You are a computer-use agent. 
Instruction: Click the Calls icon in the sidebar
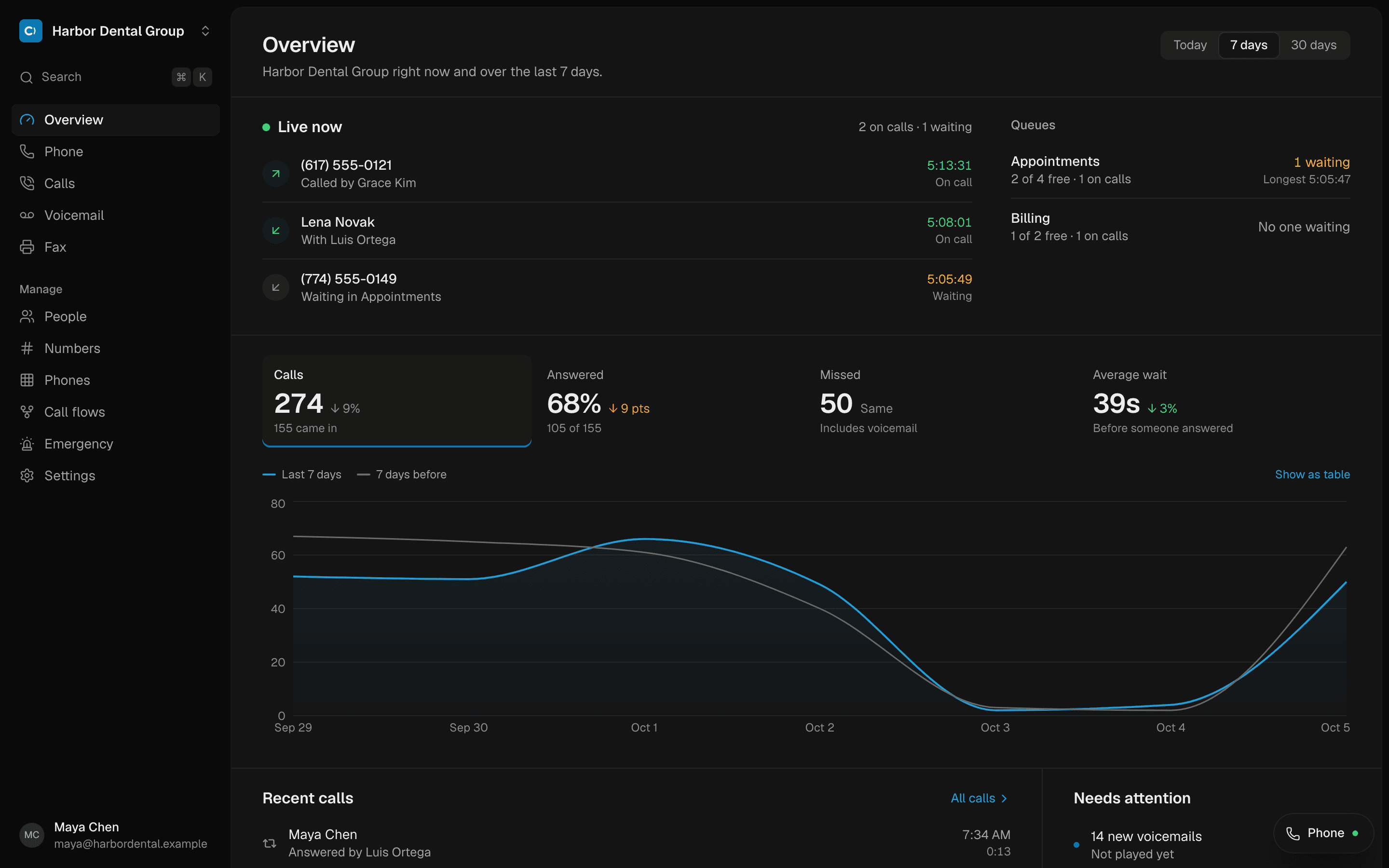(27, 183)
